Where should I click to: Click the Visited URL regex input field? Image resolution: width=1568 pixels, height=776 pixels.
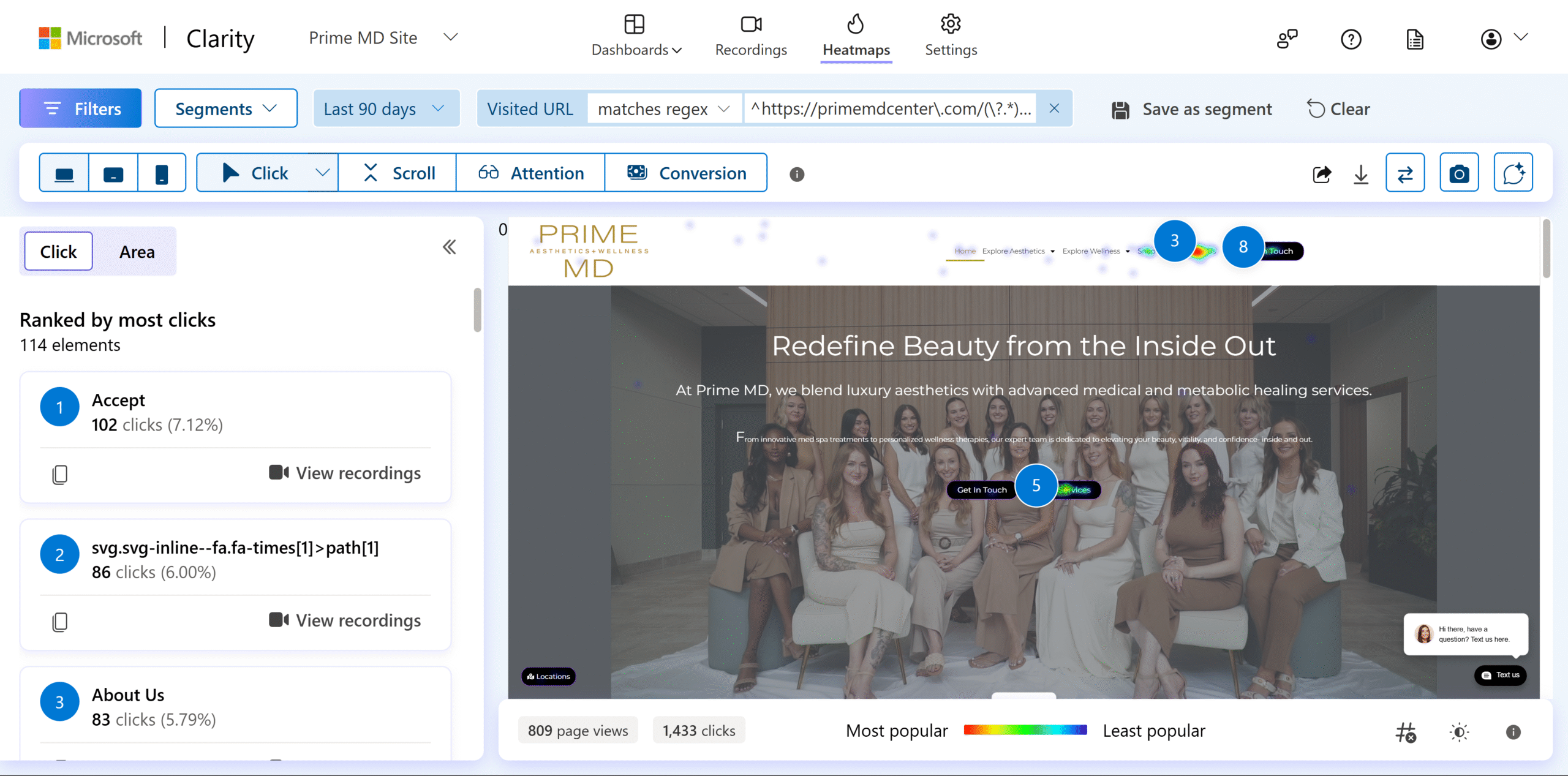tap(889, 109)
